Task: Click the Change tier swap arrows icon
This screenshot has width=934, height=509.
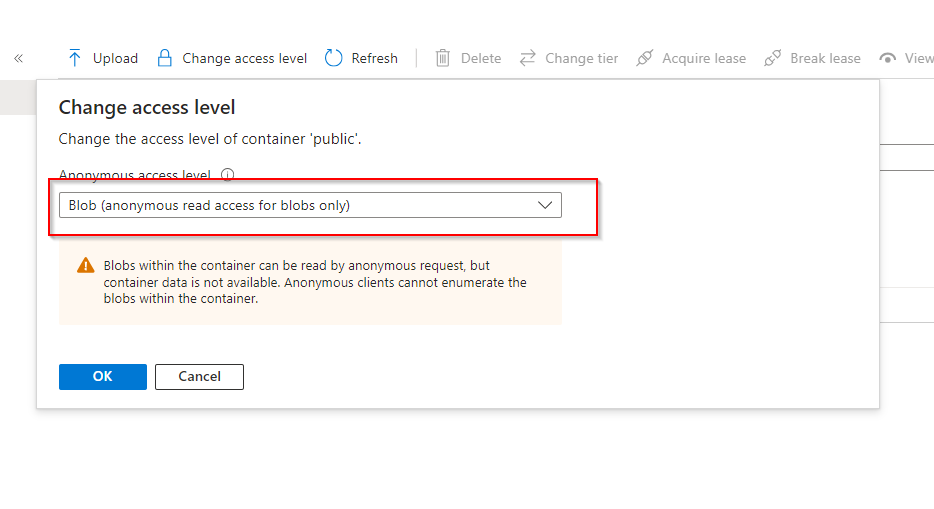Action: point(527,58)
